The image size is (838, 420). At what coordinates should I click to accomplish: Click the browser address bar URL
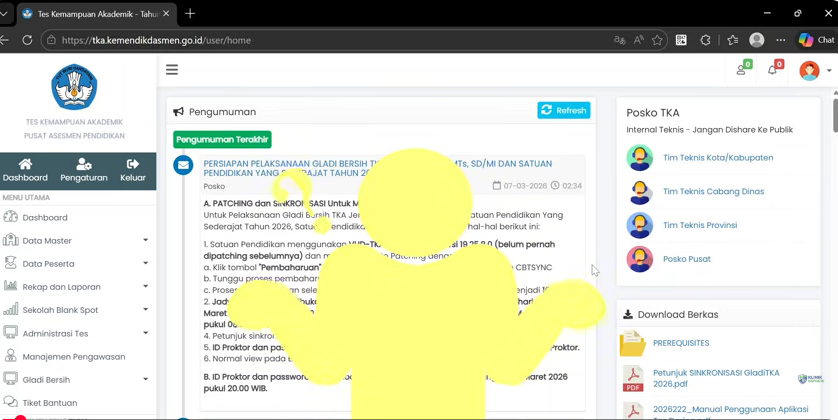coord(156,40)
